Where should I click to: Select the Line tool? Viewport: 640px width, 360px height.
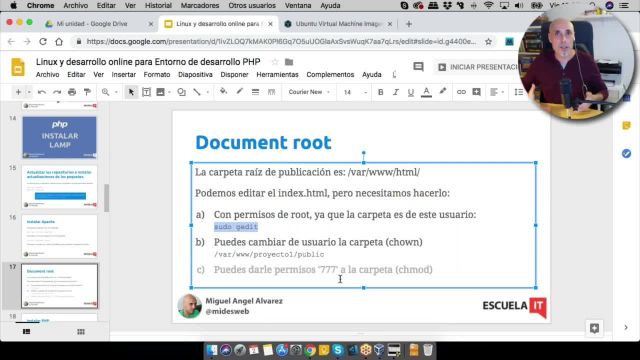(197, 92)
